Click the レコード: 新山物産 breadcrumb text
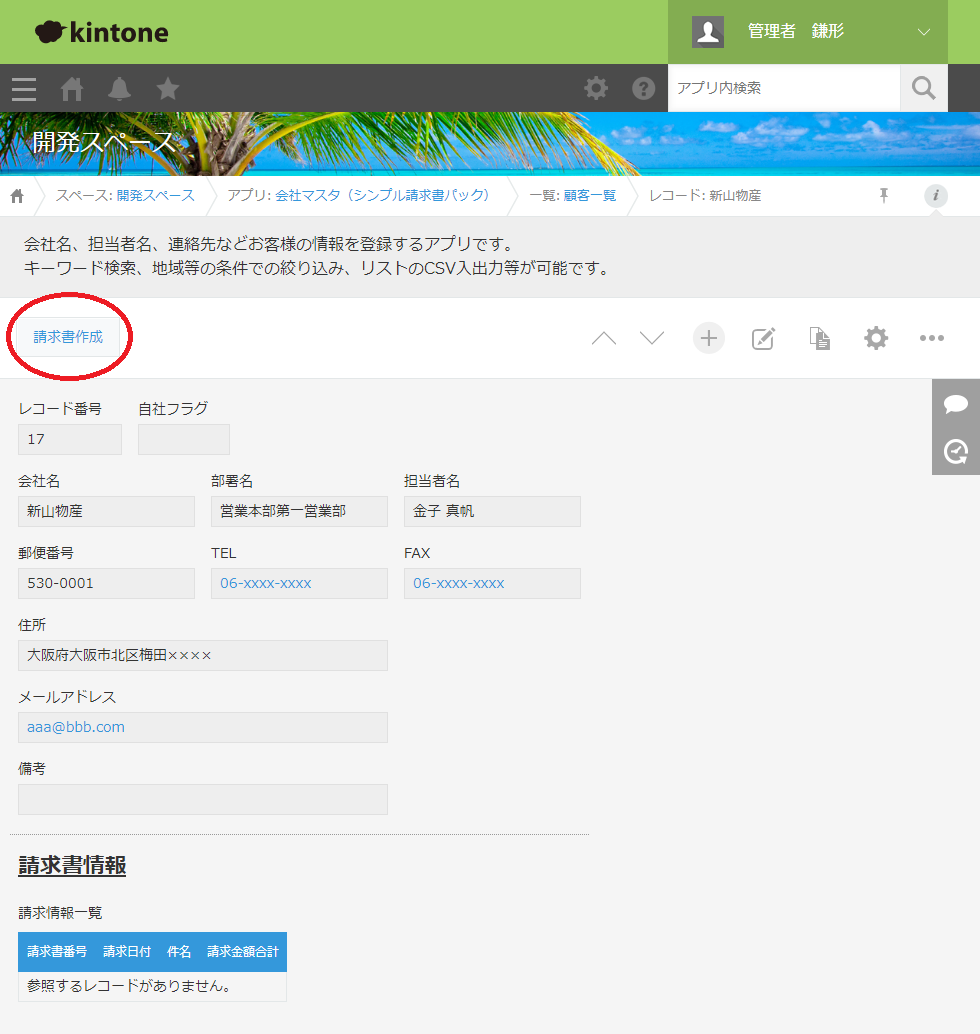The image size is (980, 1034). pyautogui.click(x=705, y=196)
